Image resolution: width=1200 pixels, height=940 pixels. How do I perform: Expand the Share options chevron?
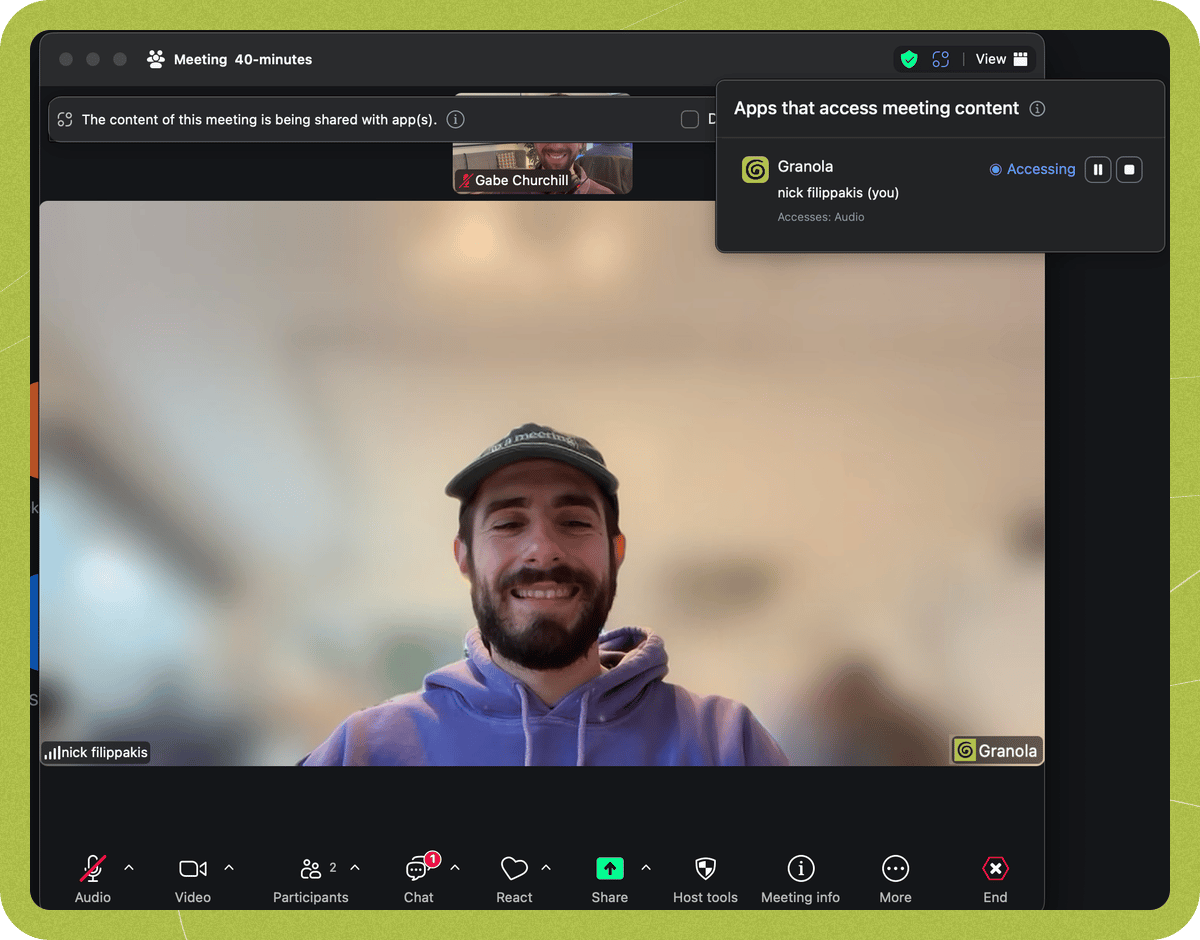[646, 868]
